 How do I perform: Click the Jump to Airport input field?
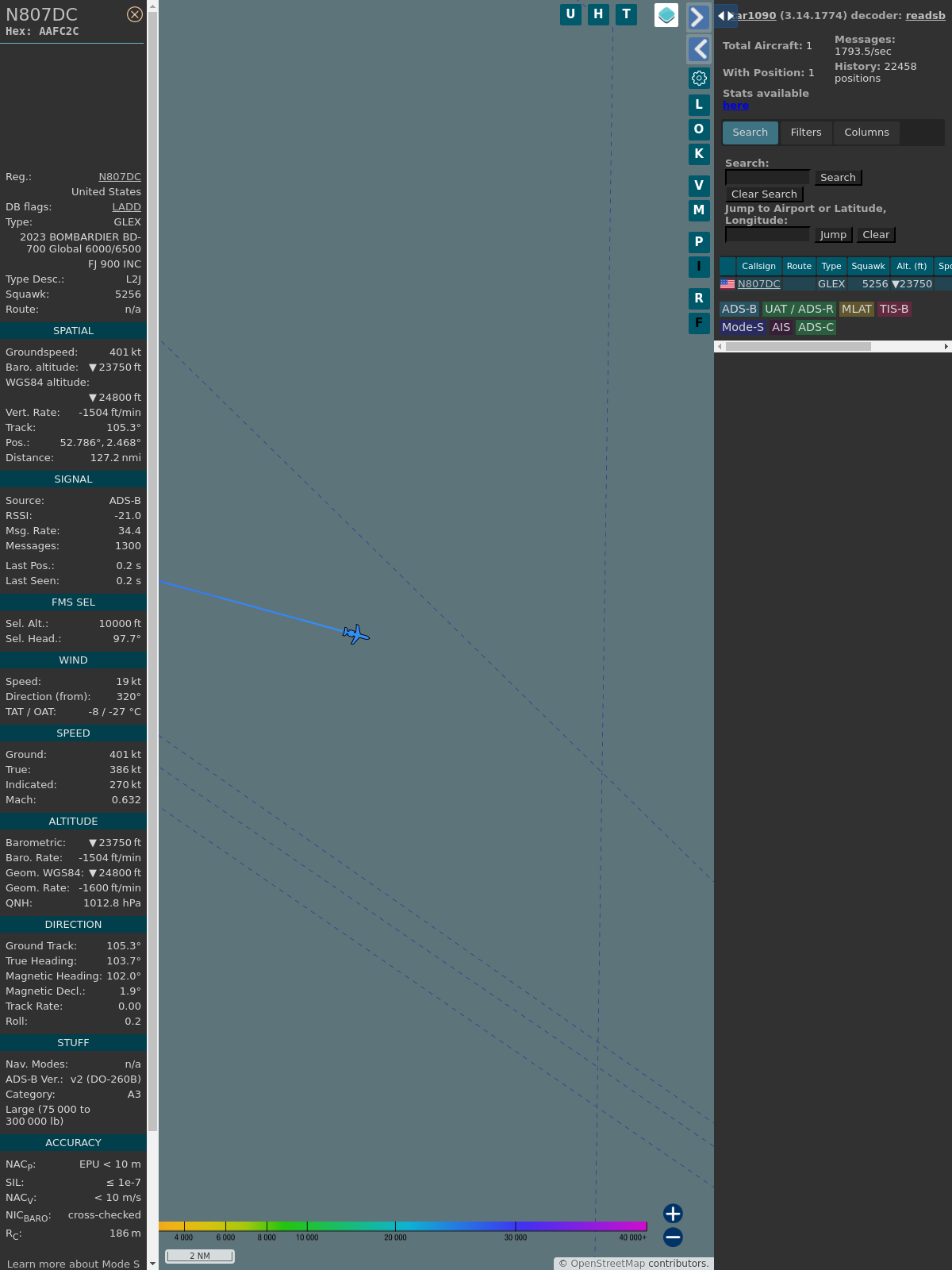click(767, 235)
